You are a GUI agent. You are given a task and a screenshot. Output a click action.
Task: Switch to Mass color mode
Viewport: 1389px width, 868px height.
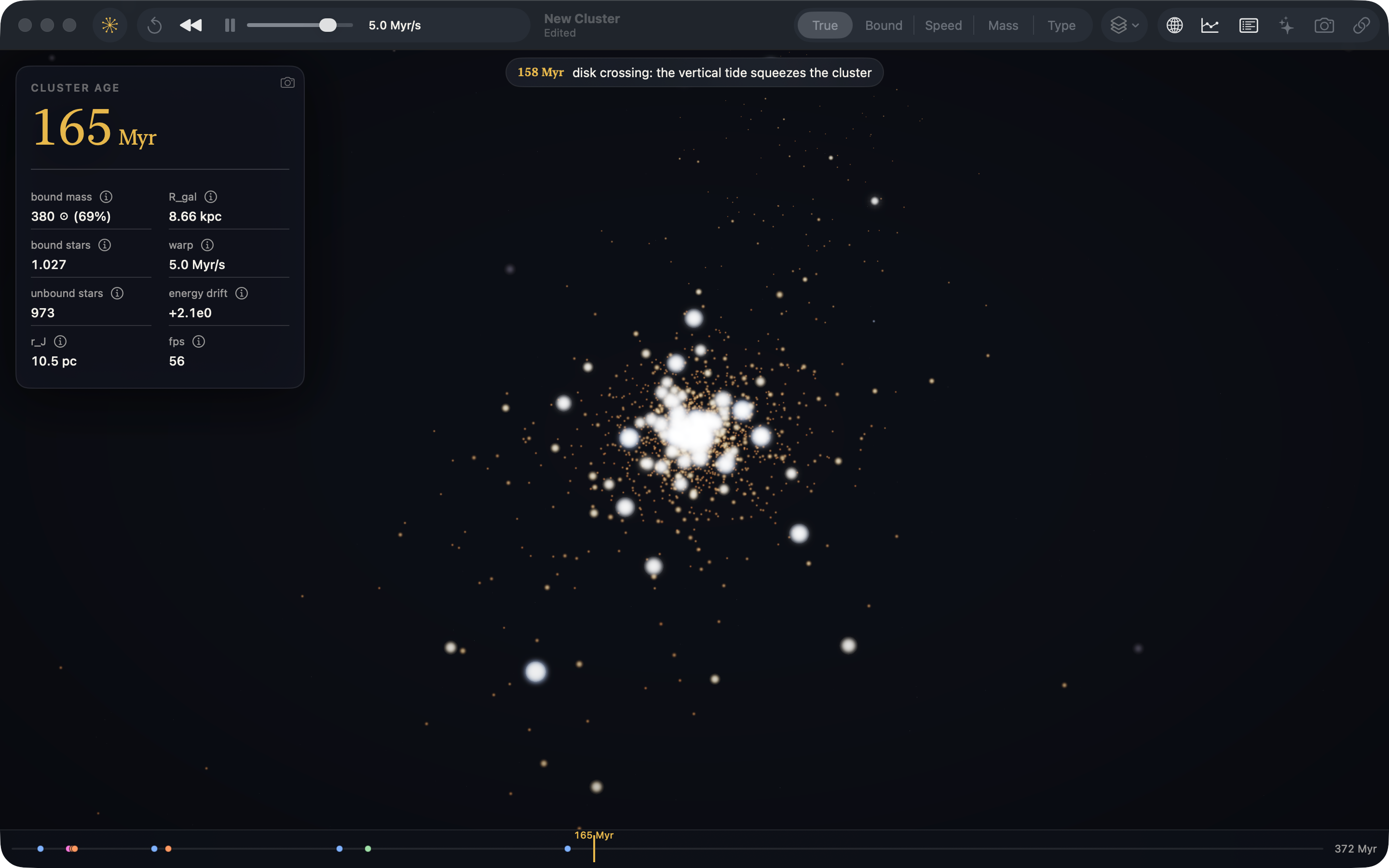1003,25
